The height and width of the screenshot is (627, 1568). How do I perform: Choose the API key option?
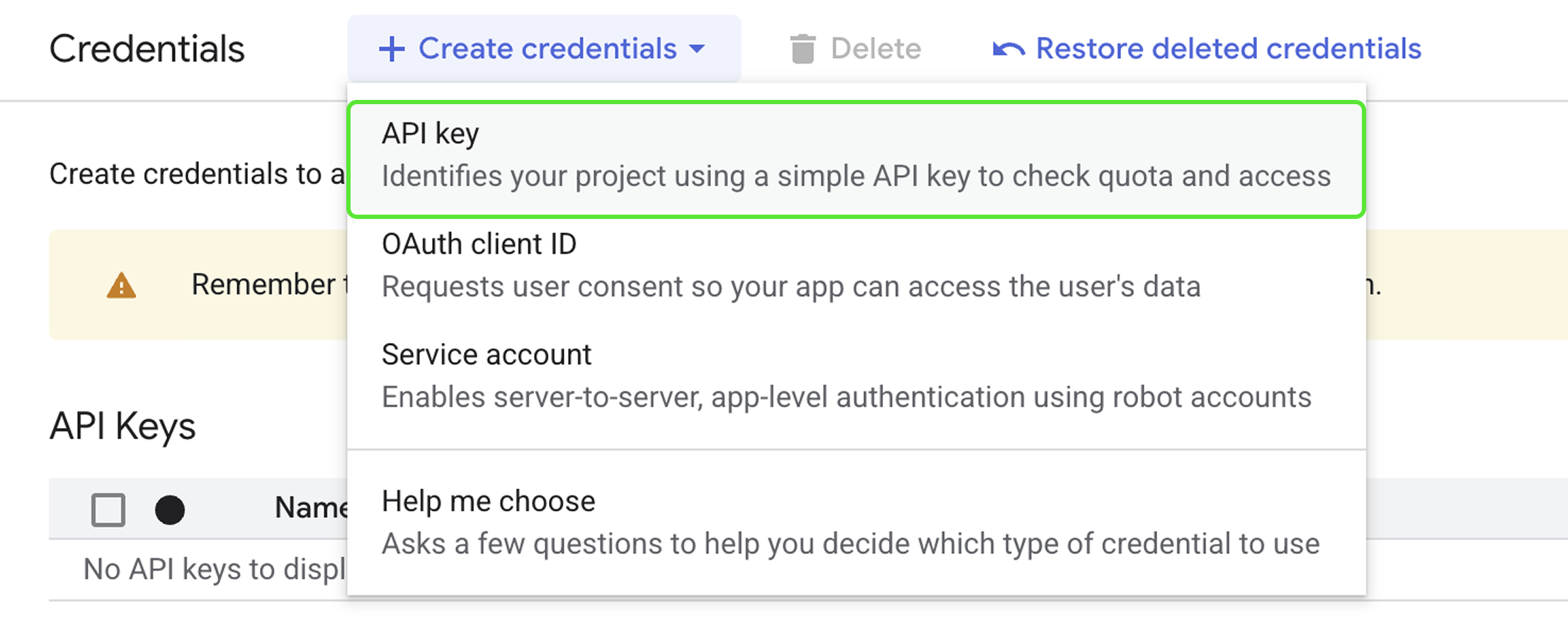[856, 156]
